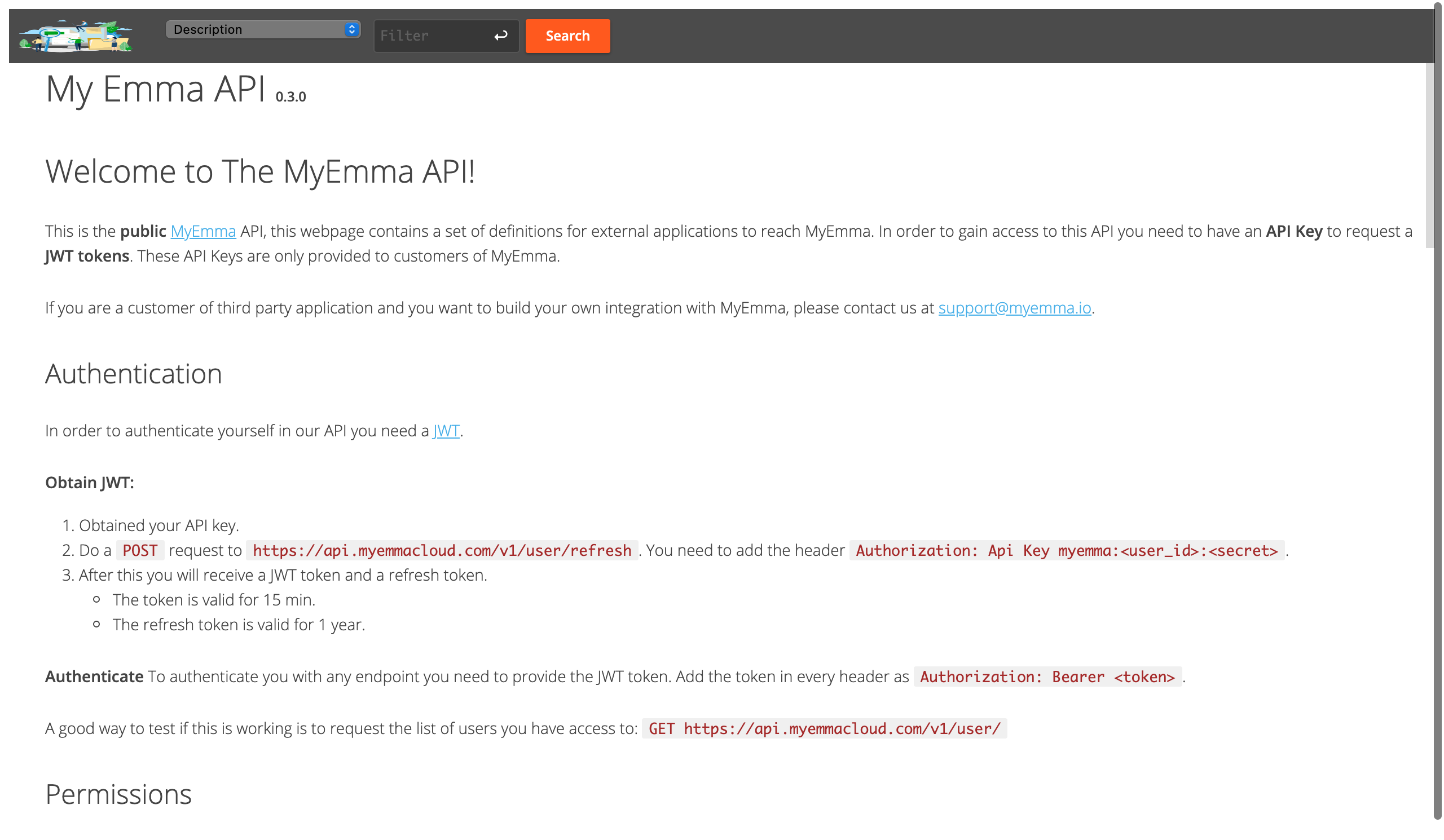Image resolution: width=1444 pixels, height=840 pixels.
Task: Open the MyEmma hyperlink
Action: [203, 231]
